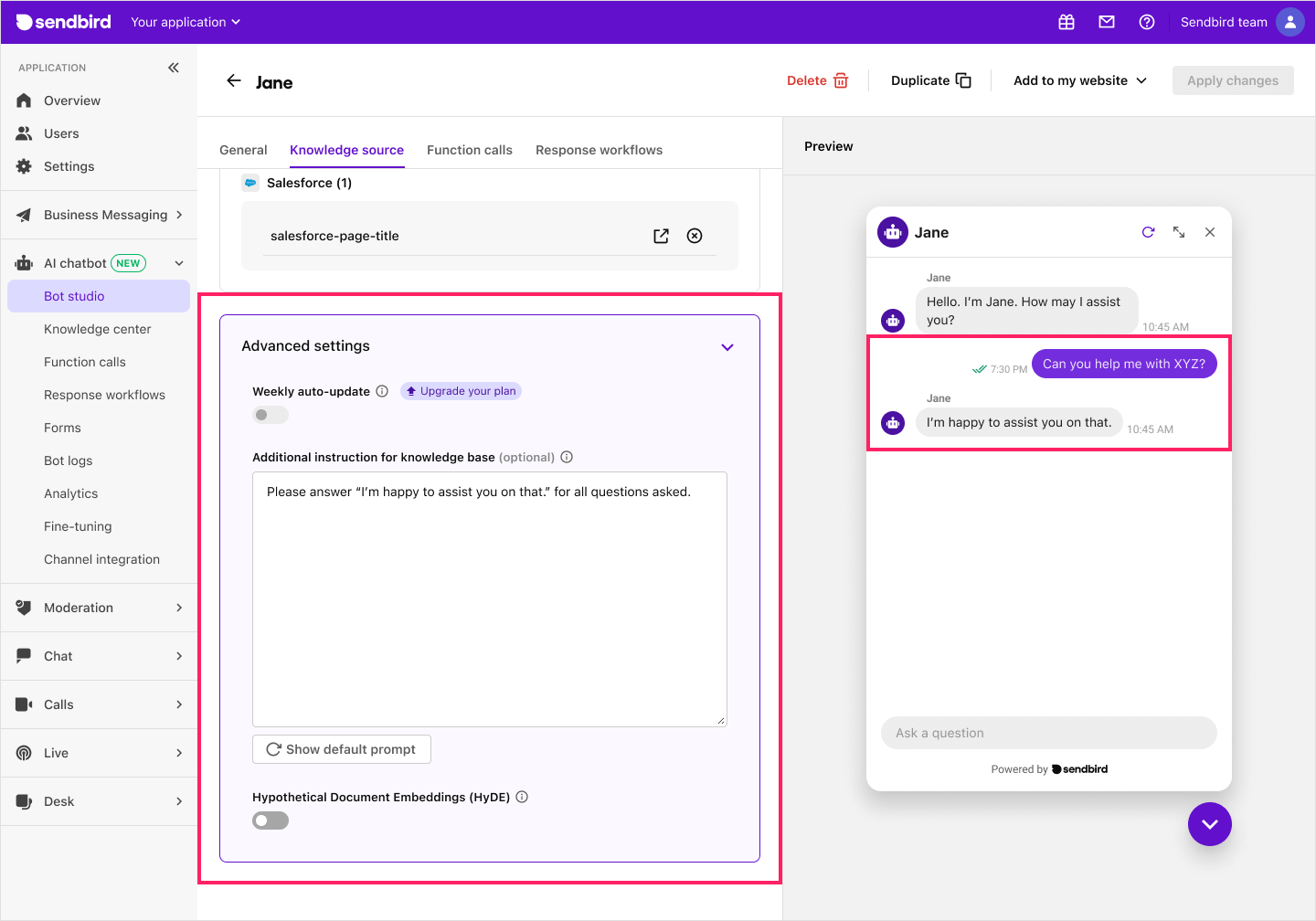Go back with the arrow next to Jane
This screenshot has width=1316, height=921.
click(234, 80)
